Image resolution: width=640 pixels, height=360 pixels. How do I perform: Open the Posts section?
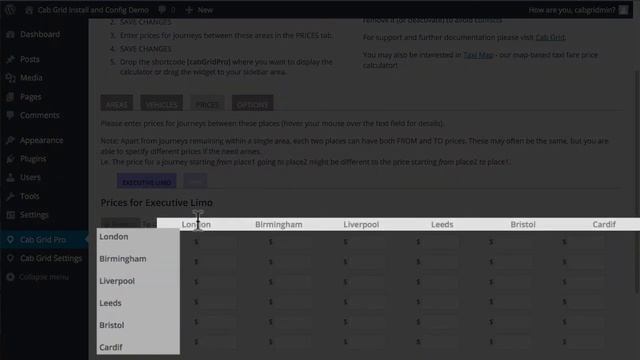[30, 59]
